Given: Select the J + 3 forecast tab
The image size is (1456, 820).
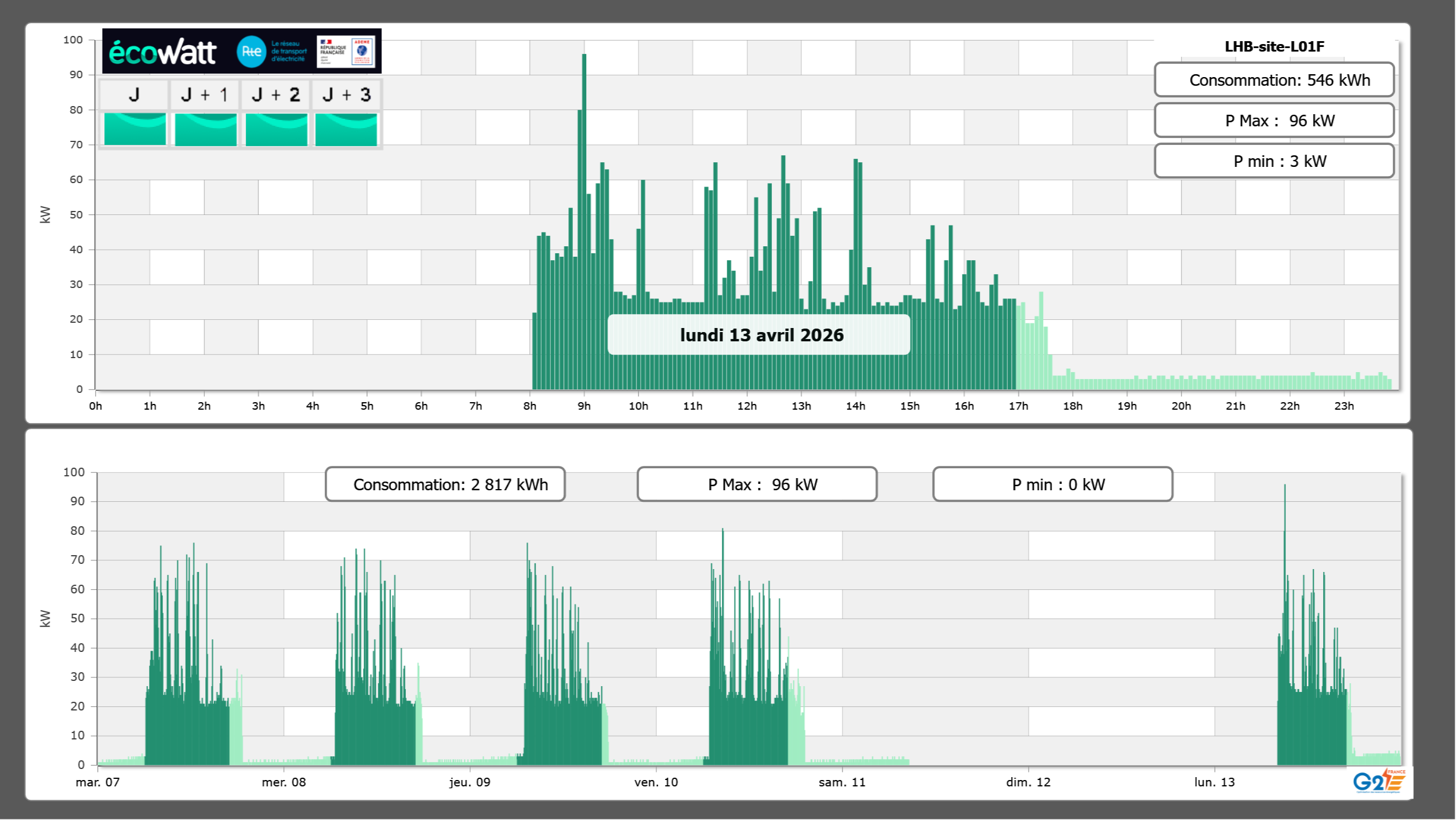Looking at the screenshot, I should coord(346,95).
